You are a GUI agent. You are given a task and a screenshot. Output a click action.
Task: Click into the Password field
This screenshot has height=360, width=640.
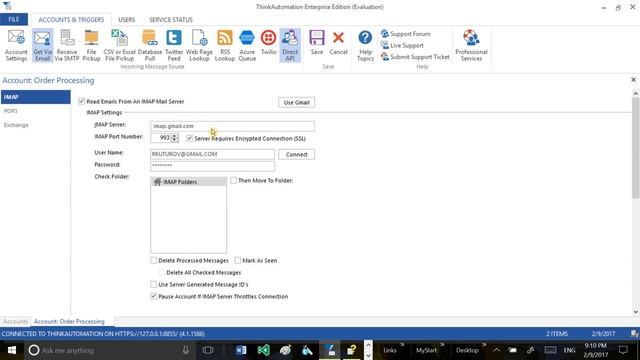coord(212,166)
